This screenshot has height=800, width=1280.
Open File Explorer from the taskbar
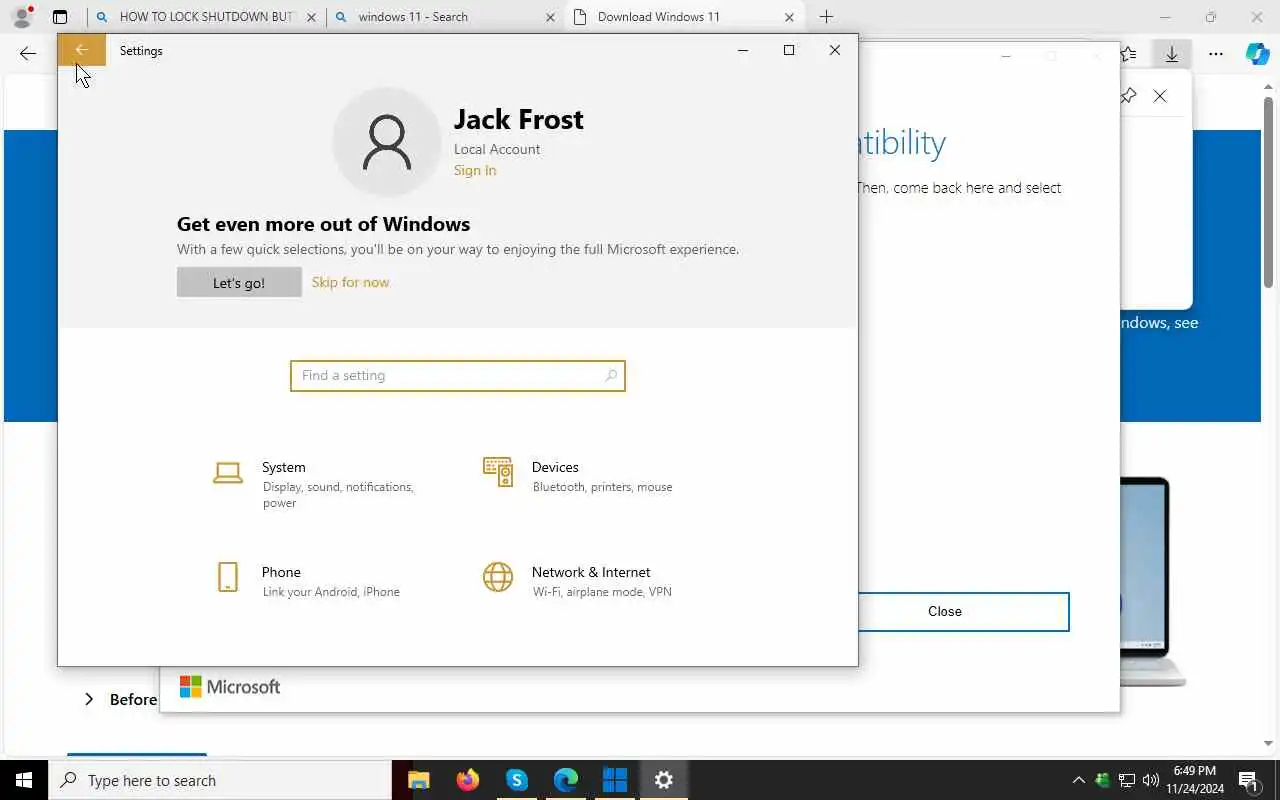(419, 780)
